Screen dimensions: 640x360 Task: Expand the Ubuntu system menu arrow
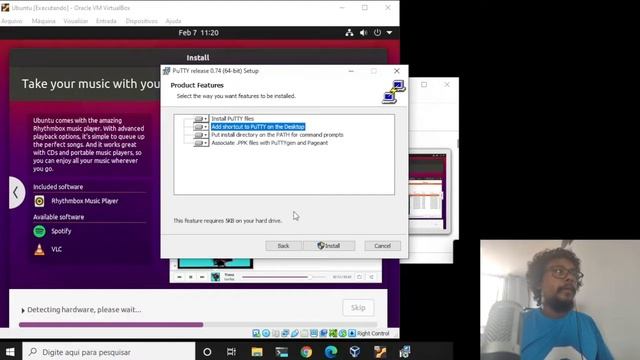[x=389, y=33]
